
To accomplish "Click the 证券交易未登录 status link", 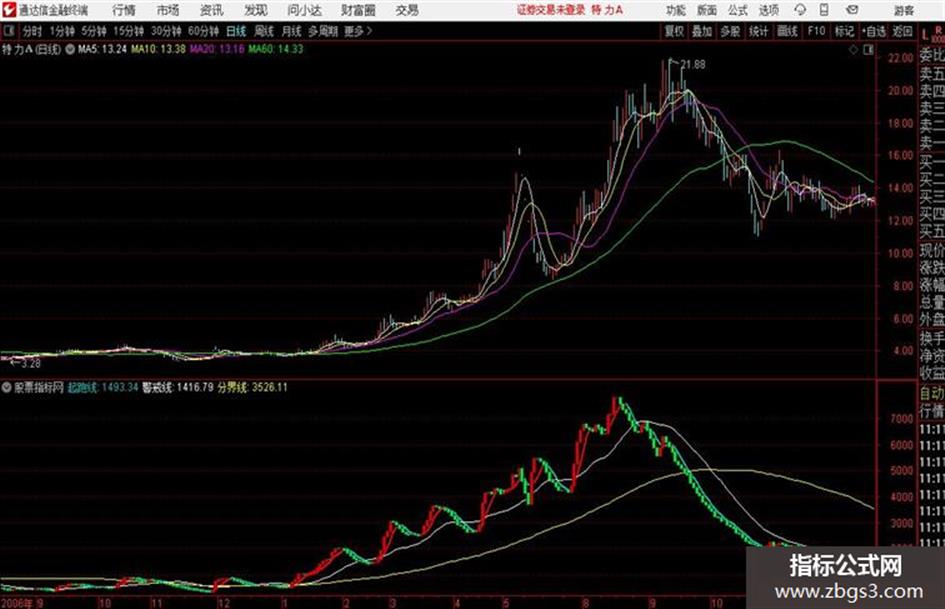I will 551,10.
